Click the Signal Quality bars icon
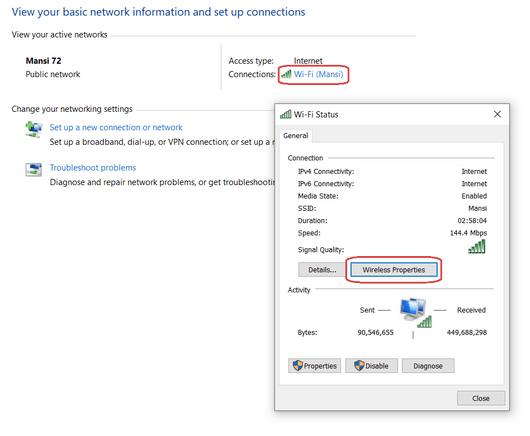This screenshot has height=436, width=530. pos(477,246)
